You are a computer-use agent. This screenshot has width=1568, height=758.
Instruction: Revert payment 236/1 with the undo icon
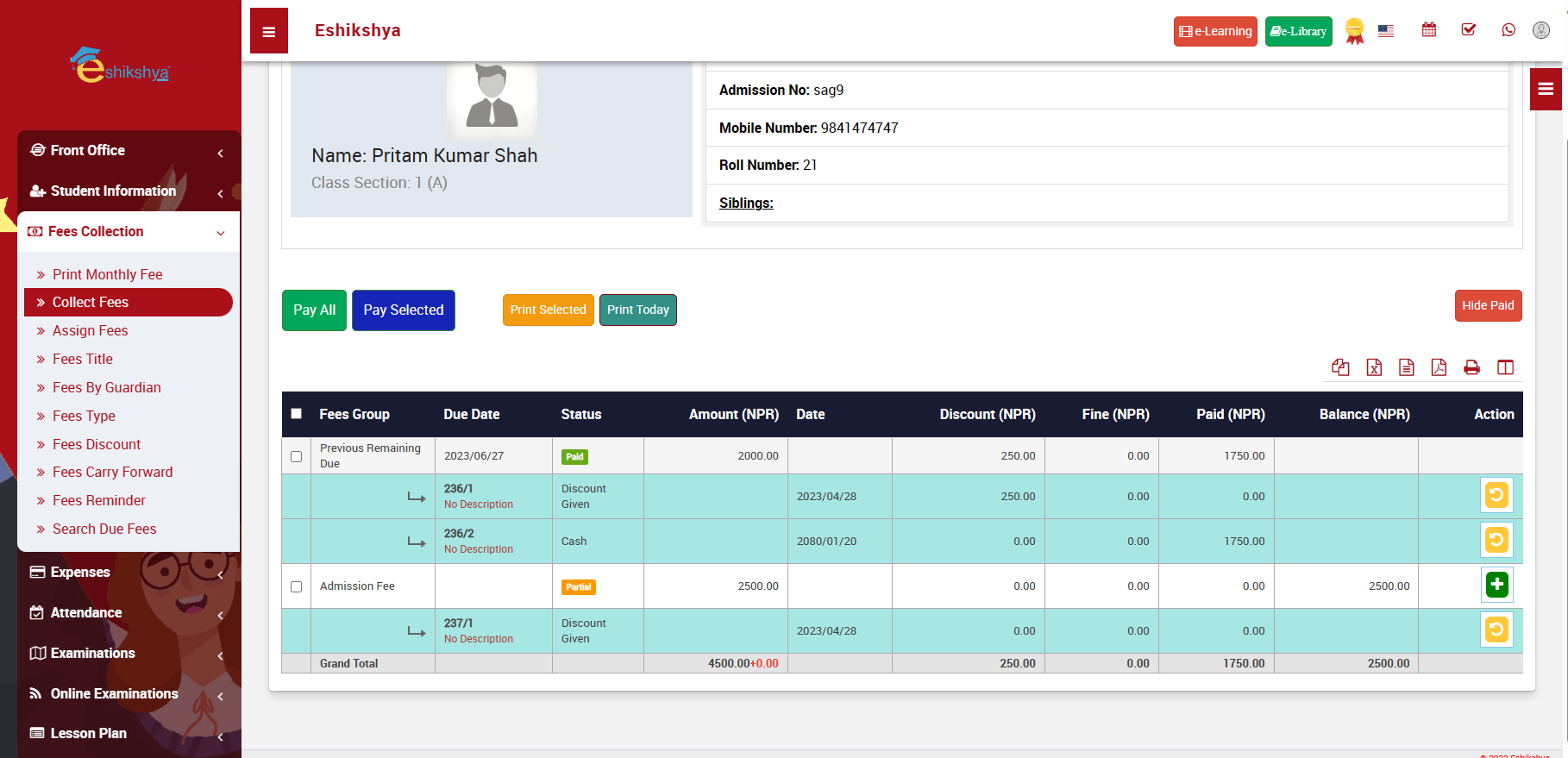pos(1496,495)
